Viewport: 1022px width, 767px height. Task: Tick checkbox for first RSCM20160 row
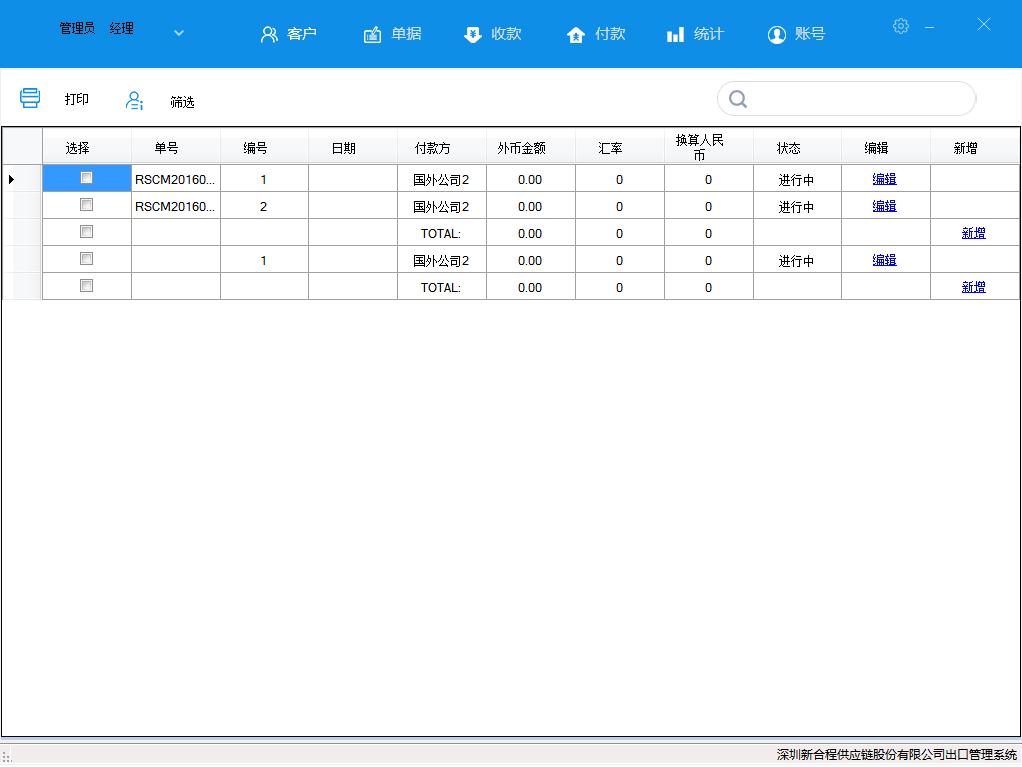pyautogui.click(x=86, y=178)
